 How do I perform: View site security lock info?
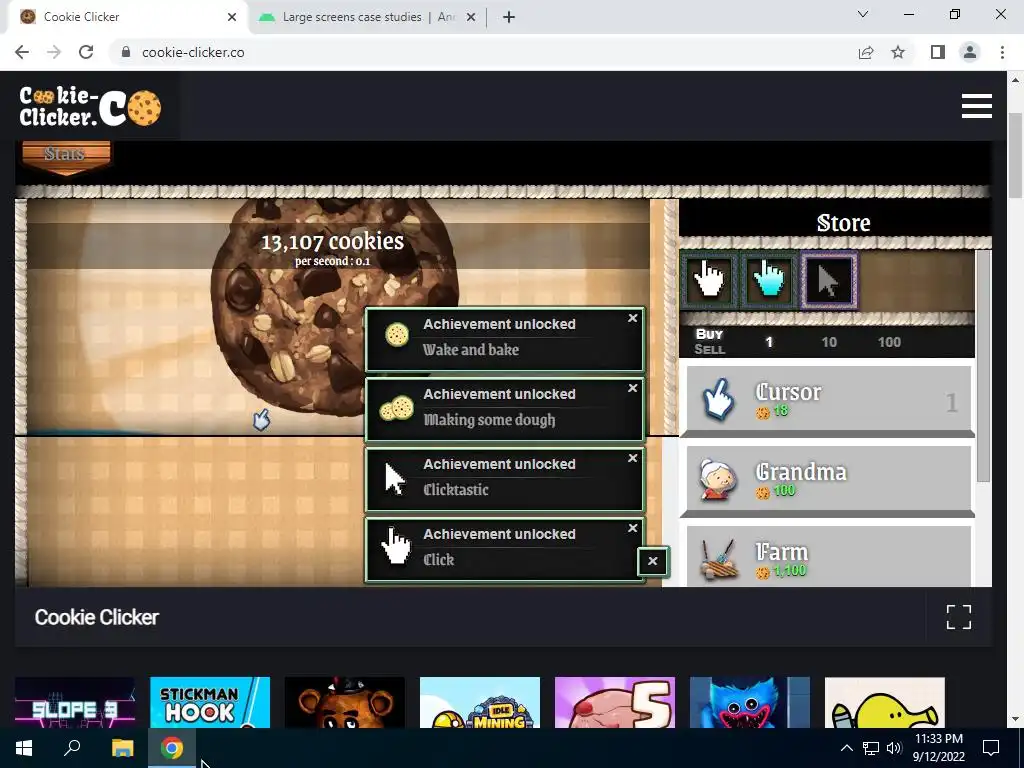126,52
